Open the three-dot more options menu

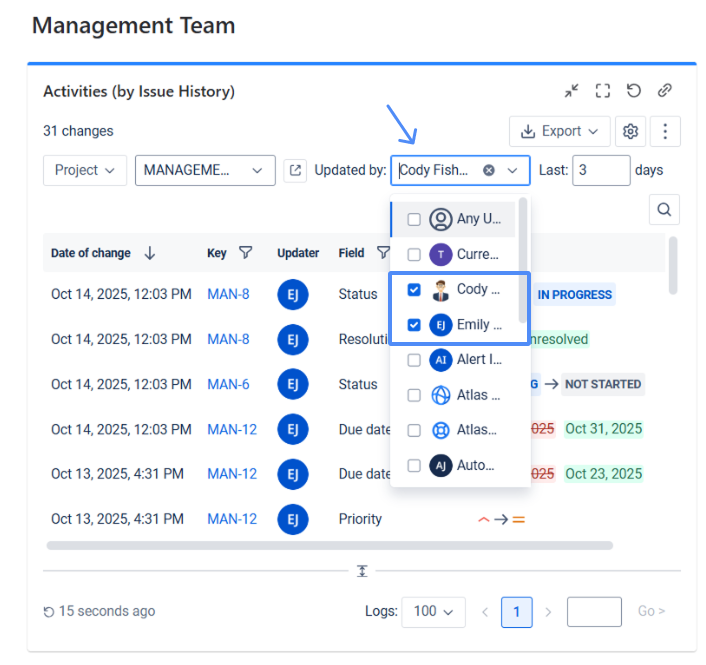pos(666,131)
